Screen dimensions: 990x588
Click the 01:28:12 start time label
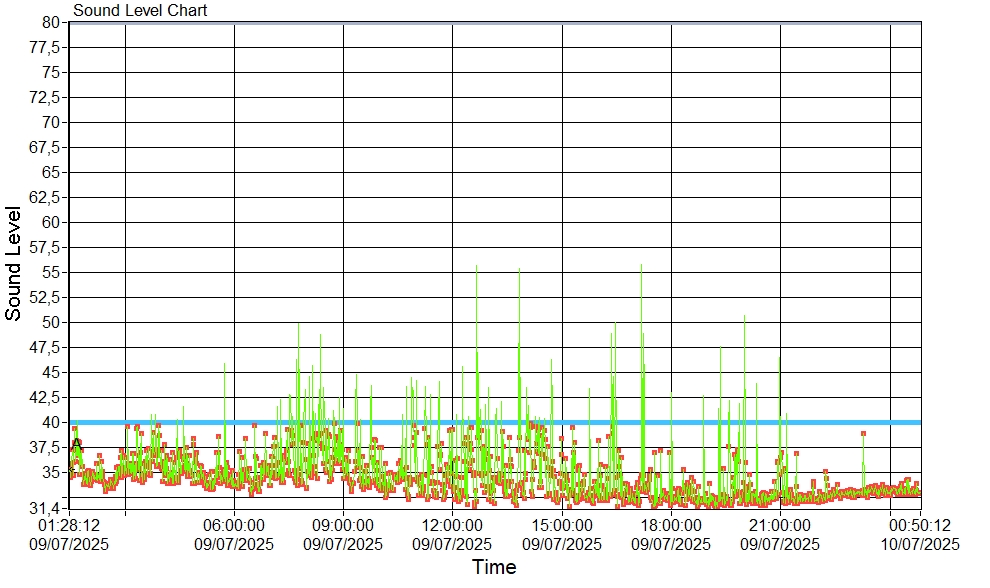69,524
